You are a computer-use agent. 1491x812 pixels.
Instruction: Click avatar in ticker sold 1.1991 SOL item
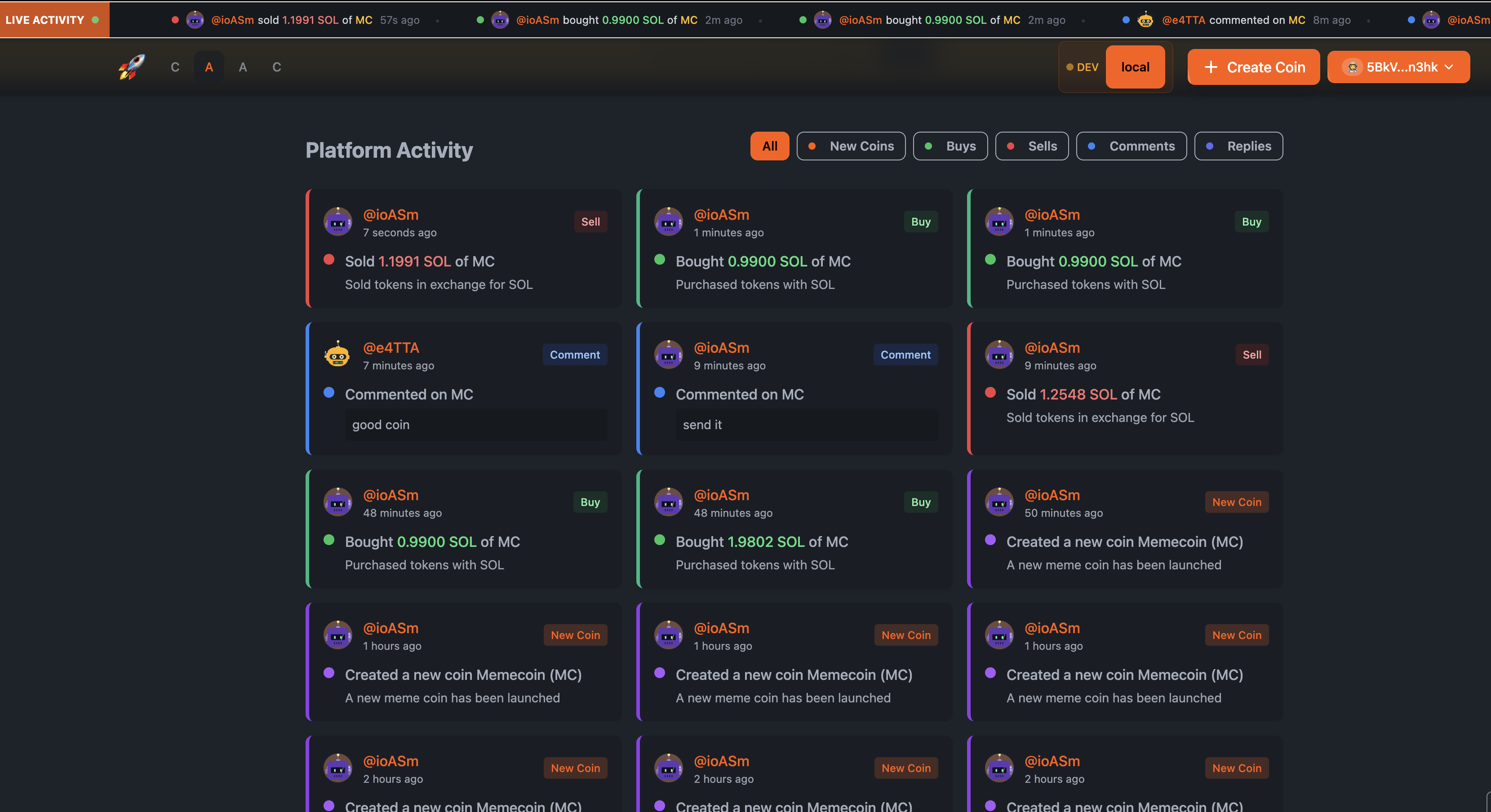pyautogui.click(x=195, y=20)
